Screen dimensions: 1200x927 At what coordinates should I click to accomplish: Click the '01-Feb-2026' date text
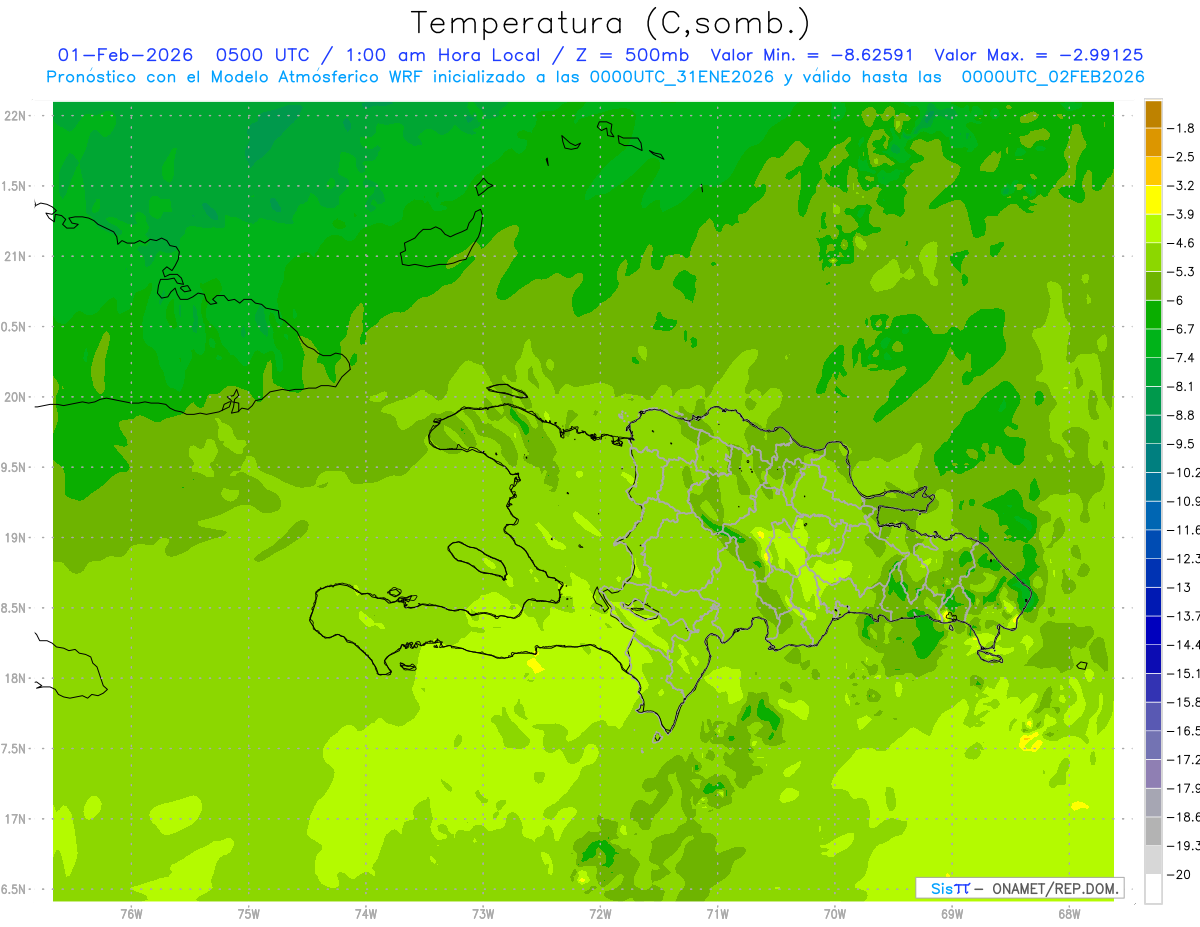click(x=125, y=55)
